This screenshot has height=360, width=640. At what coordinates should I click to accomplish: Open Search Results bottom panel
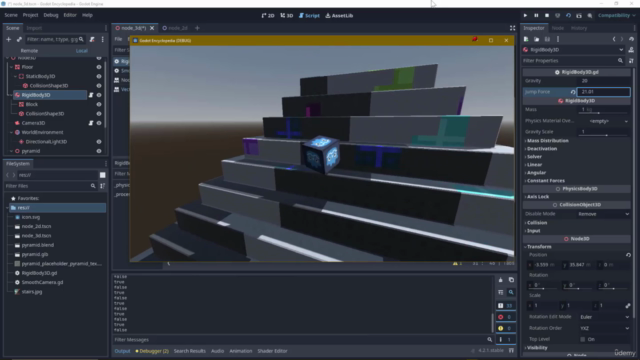point(189,351)
